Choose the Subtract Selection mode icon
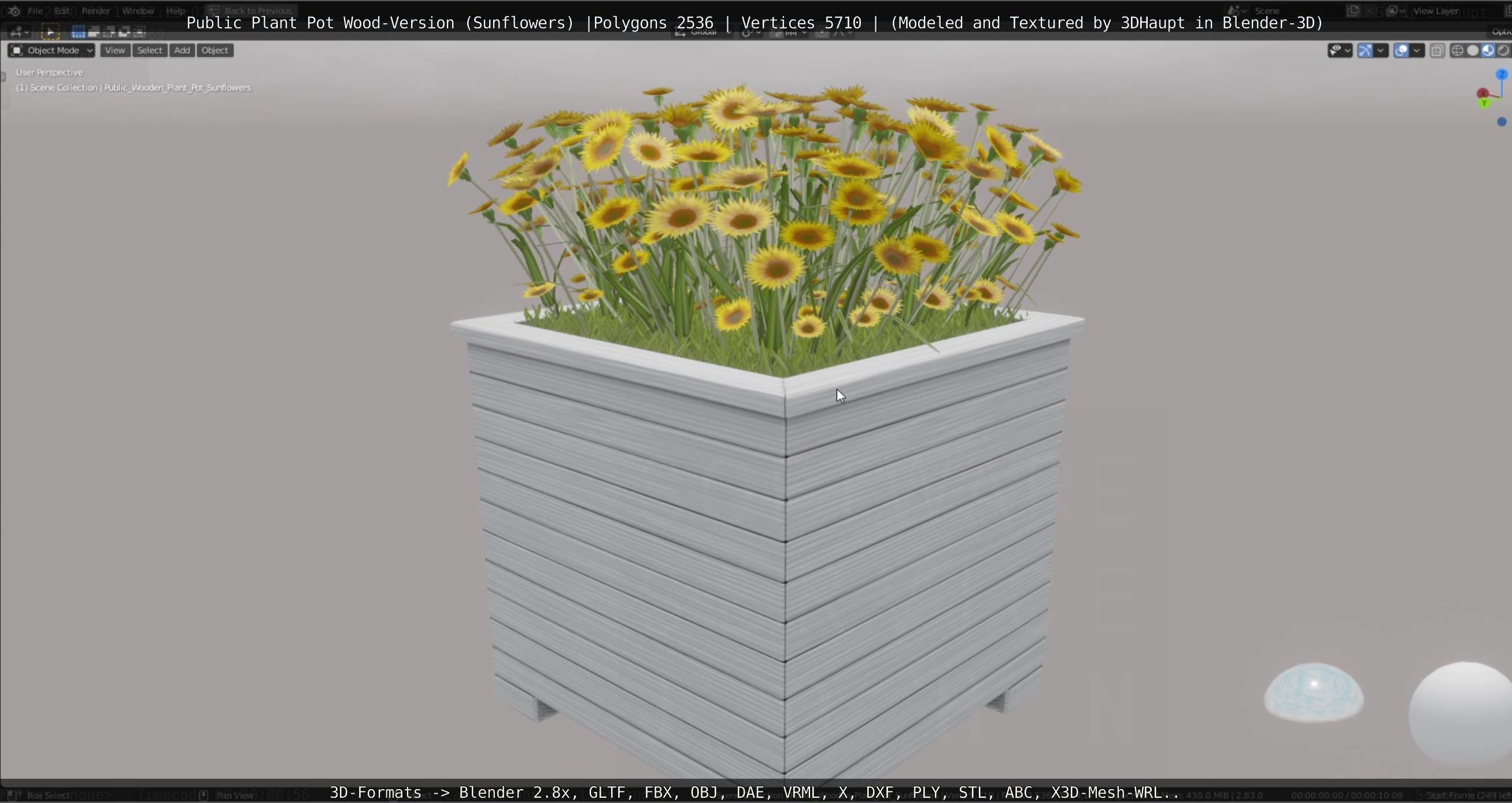 [x=109, y=32]
